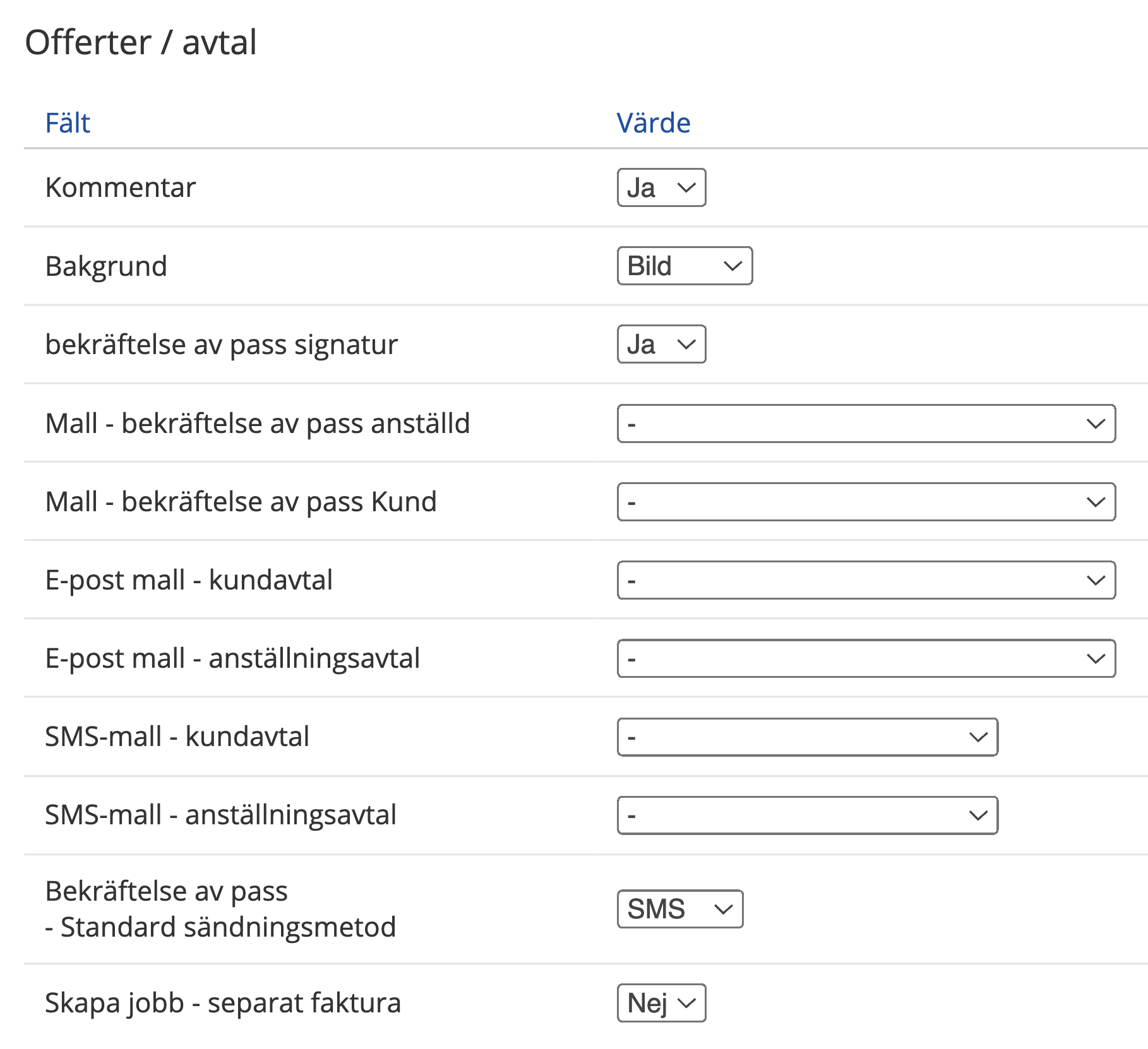Open the SMS-mall - anställningsavtal dropdown
The image size is (1148, 1049).
point(807,815)
